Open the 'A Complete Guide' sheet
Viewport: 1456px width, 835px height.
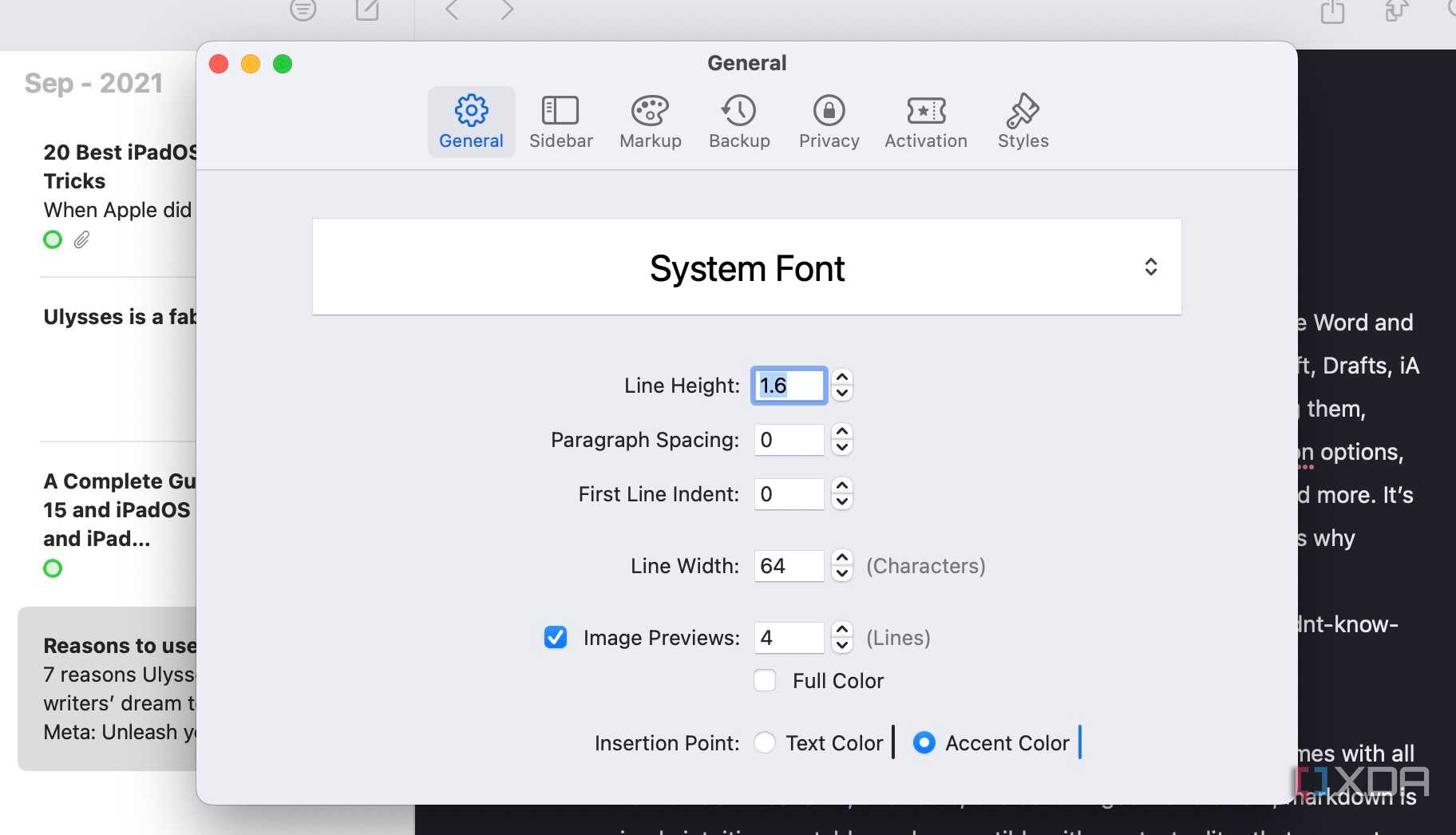[x=117, y=523]
